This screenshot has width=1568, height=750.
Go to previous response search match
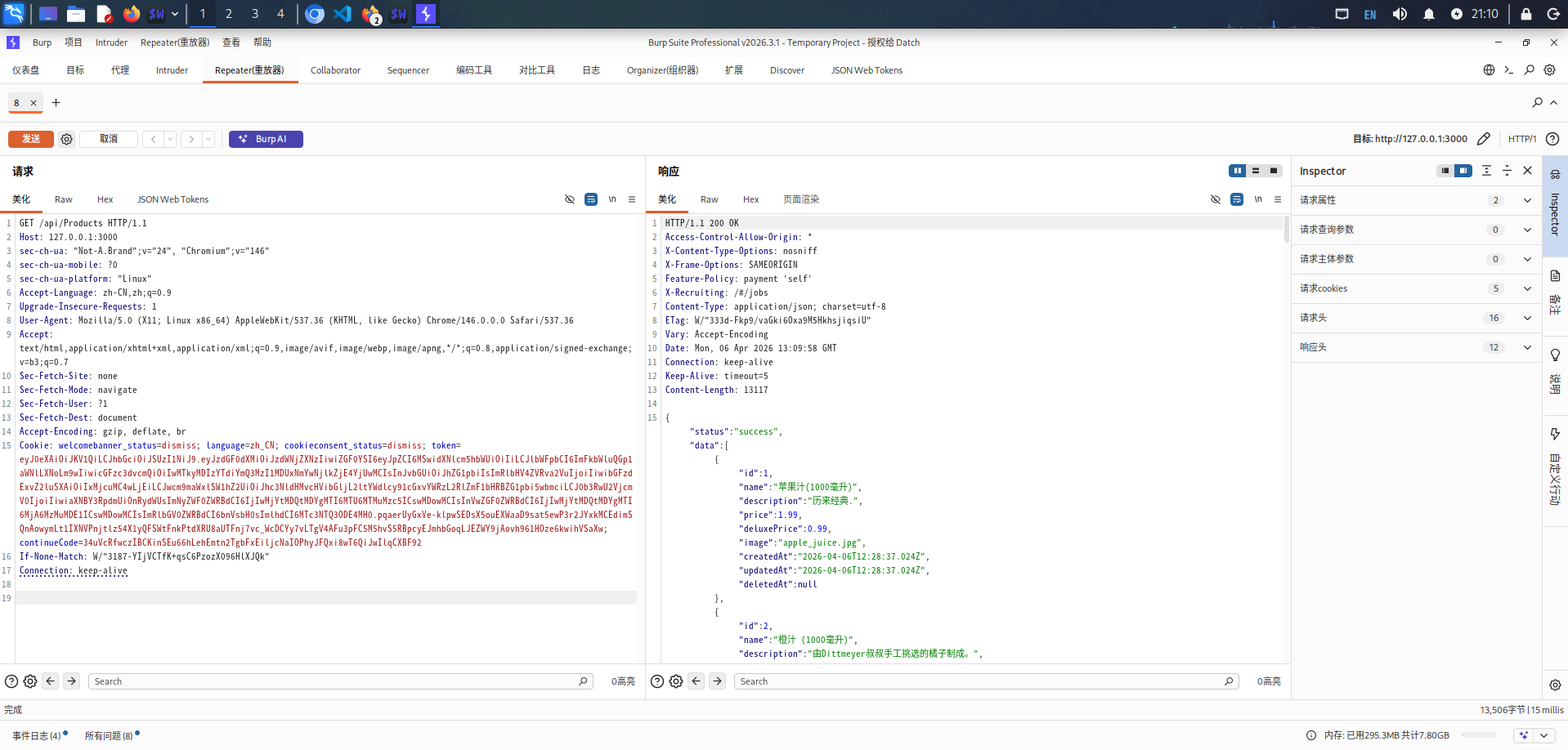click(697, 681)
